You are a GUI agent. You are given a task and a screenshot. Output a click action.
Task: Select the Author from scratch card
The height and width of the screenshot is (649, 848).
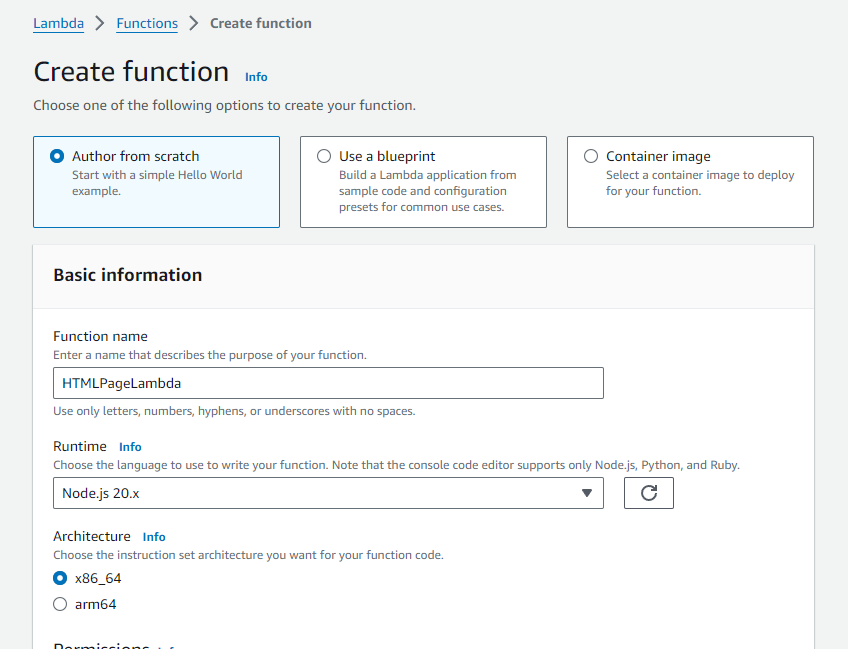click(156, 182)
